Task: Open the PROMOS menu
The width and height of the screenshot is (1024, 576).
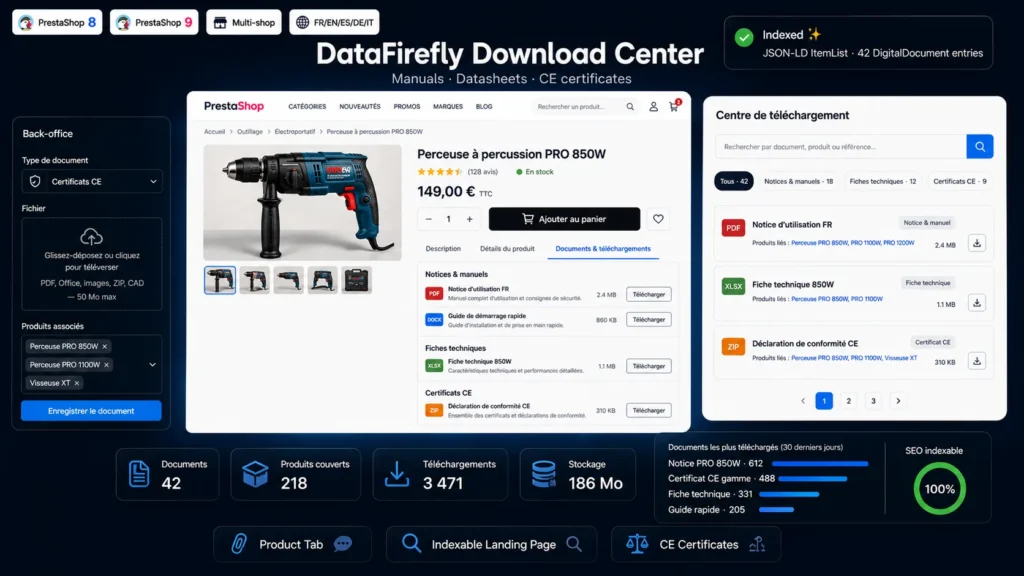Action: pos(407,106)
